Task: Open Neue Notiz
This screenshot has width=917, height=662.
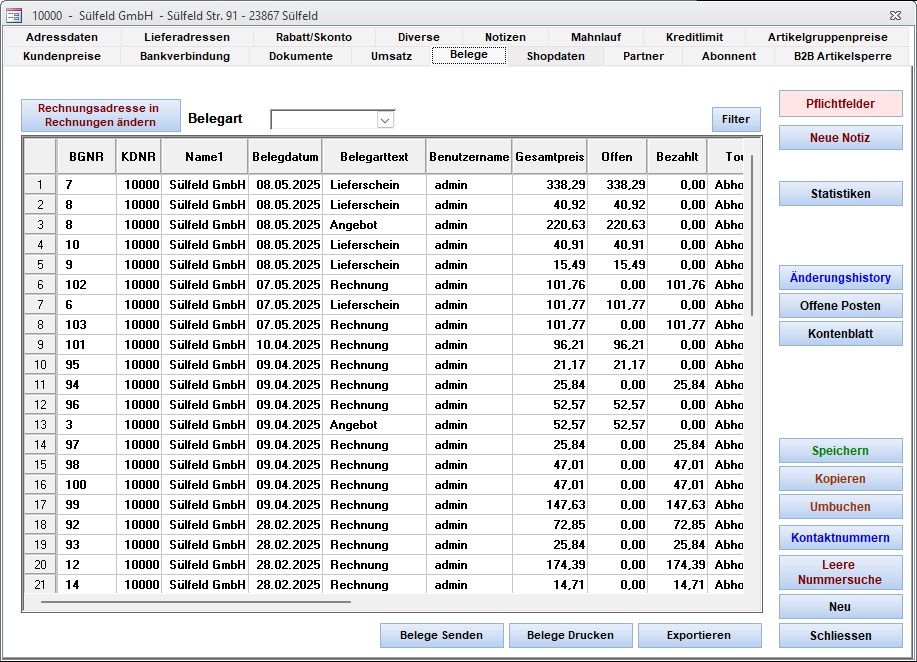Action: point(840,138)
